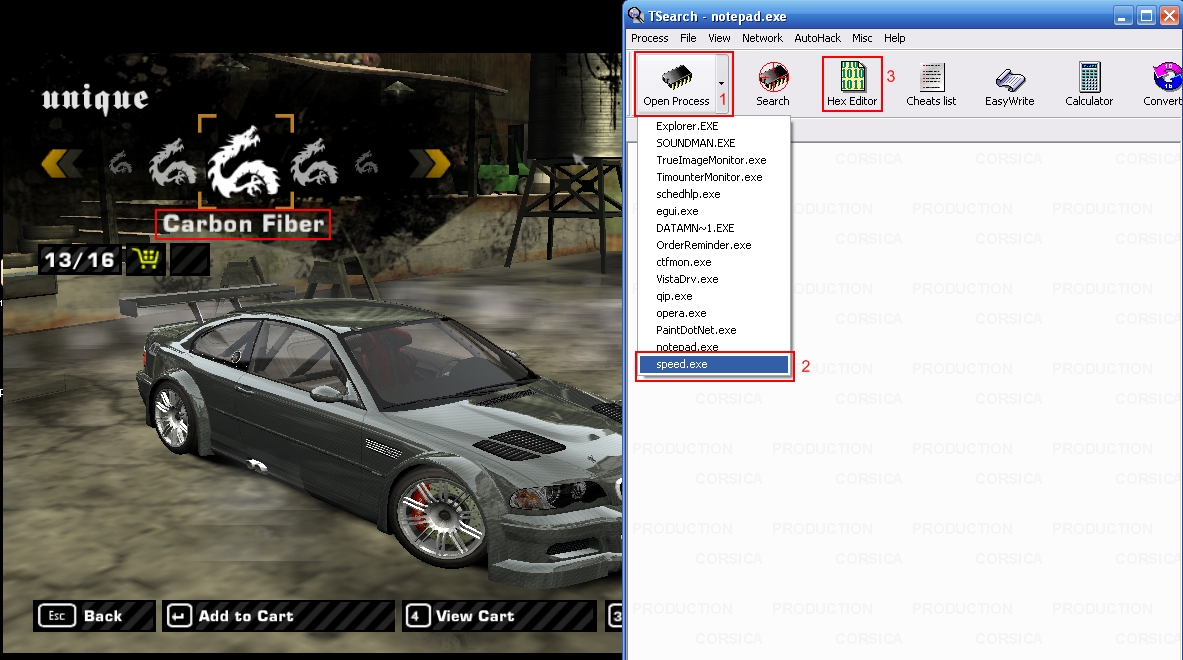Click the TSearch magnifier icon in title bar
1183x660 pixels.
(x=636, y=16)
